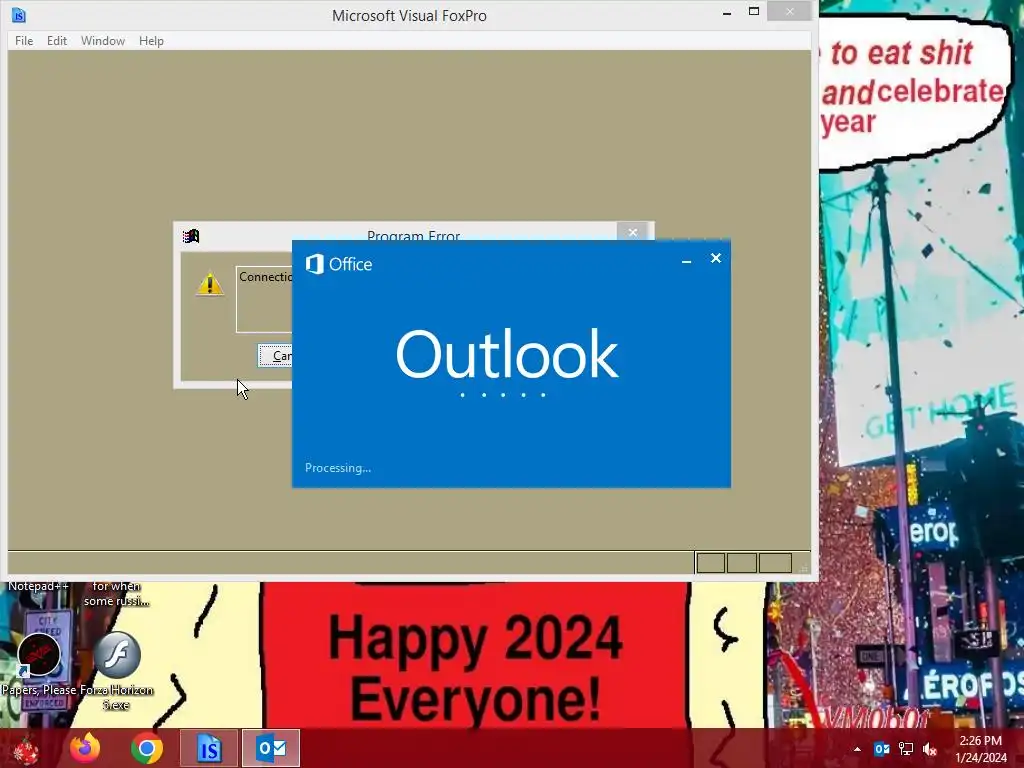Click the Office logo on splash screen
The image size is (1024, 768).
coord(339,264)
